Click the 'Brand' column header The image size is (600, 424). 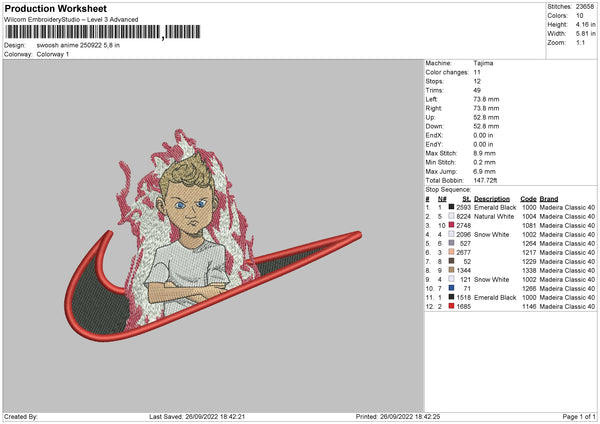coord(549,199)
